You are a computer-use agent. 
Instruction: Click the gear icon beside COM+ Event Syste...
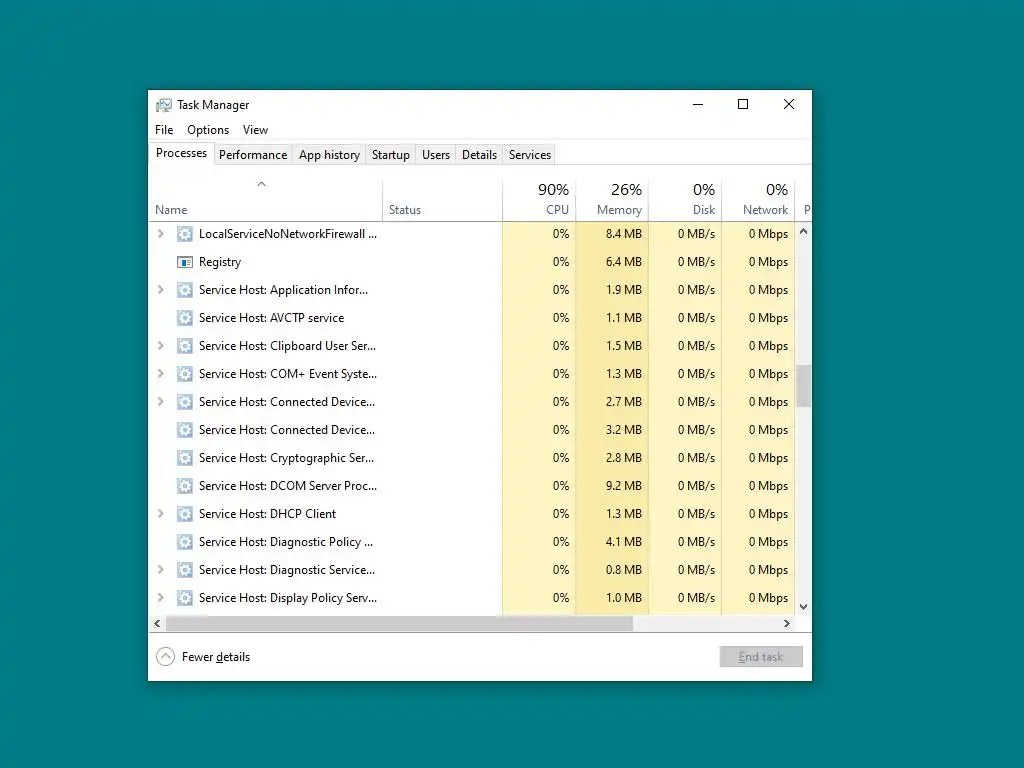point(185,374)
